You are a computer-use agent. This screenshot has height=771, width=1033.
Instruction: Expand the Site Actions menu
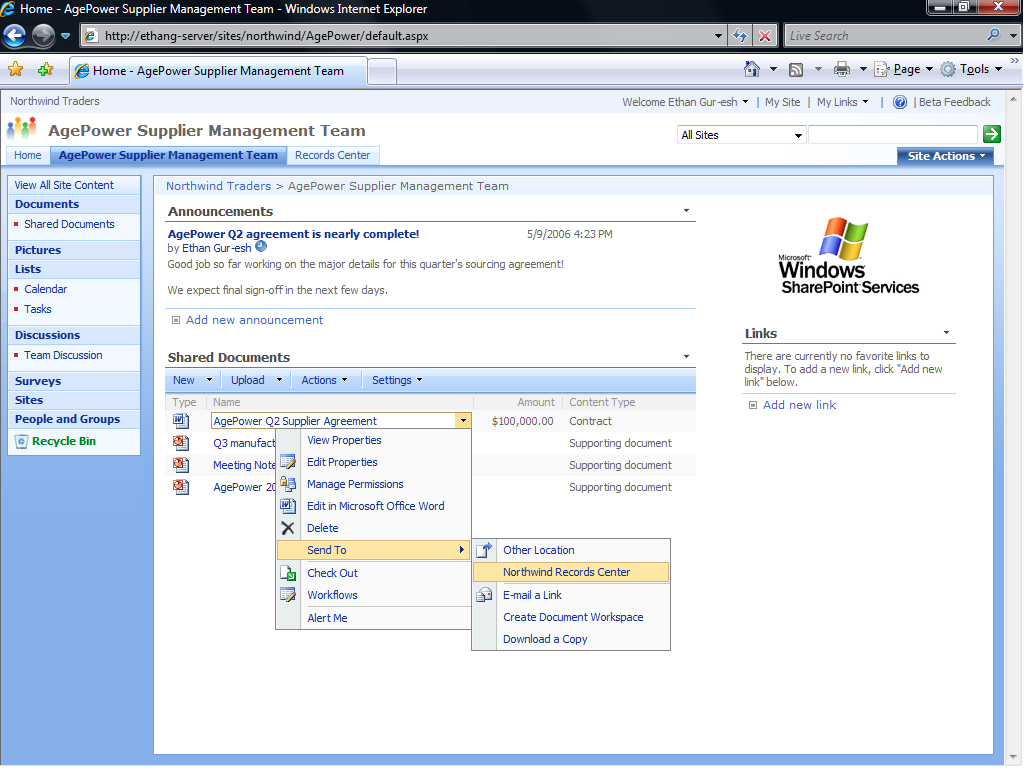[946, 156]
